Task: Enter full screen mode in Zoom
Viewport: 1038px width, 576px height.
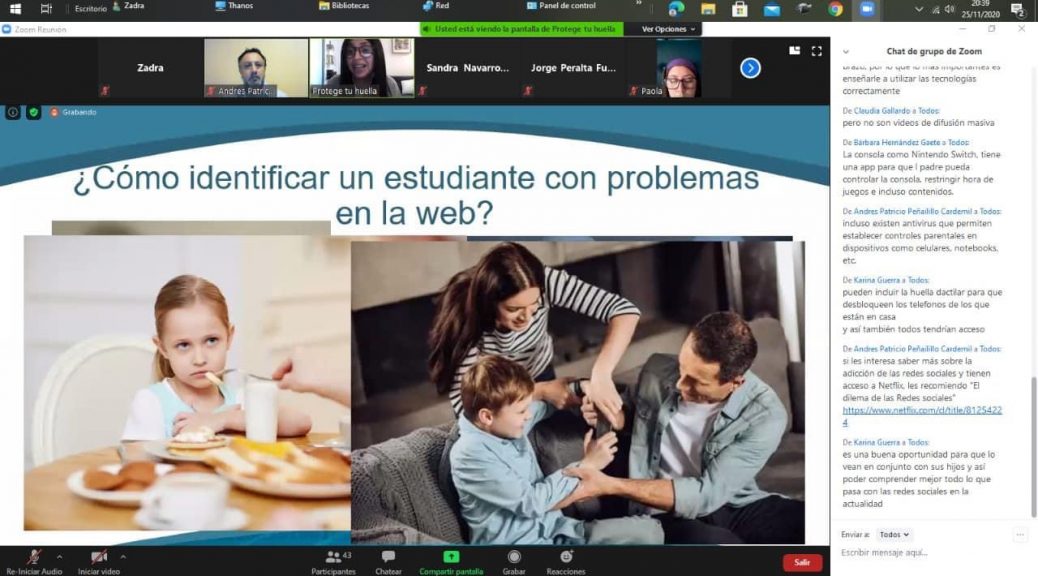Action: (x=816, y=51)
